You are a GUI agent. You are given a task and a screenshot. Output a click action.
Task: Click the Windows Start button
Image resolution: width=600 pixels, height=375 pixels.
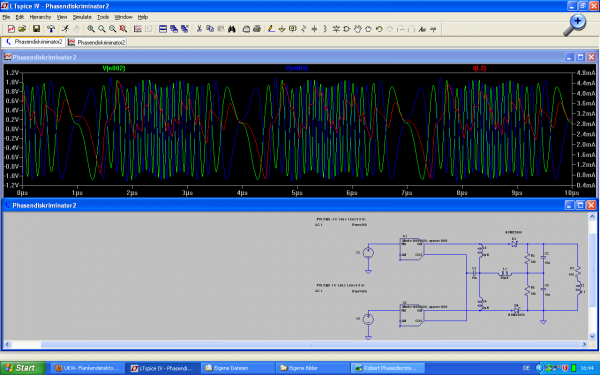22,368
